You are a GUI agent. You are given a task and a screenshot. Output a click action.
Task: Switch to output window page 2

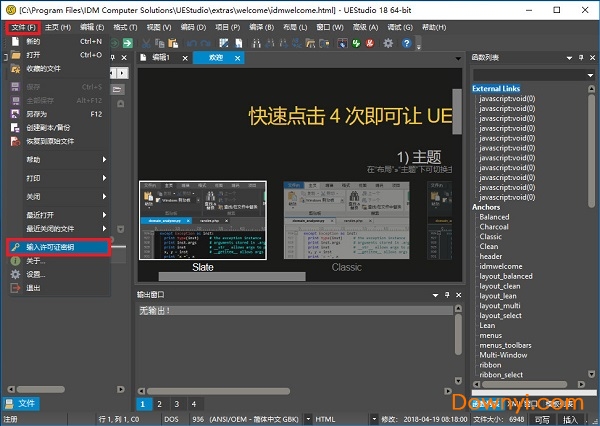[159, 404]
